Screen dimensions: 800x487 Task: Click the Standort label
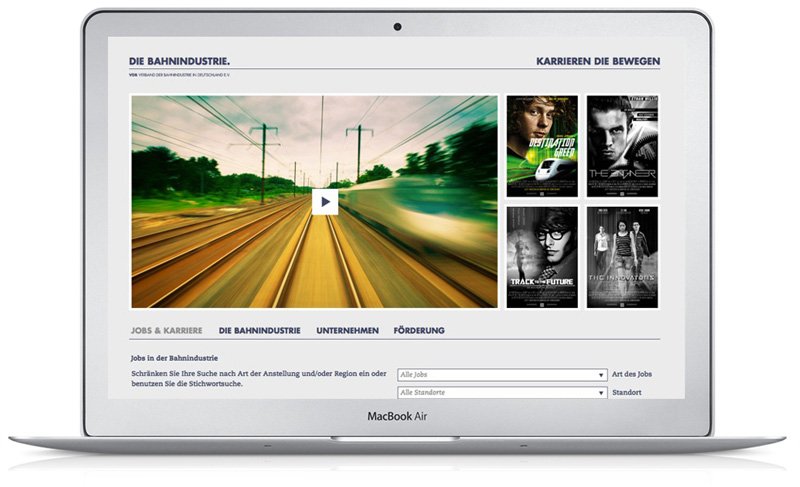pyautogui.click(x=627, y=393)
